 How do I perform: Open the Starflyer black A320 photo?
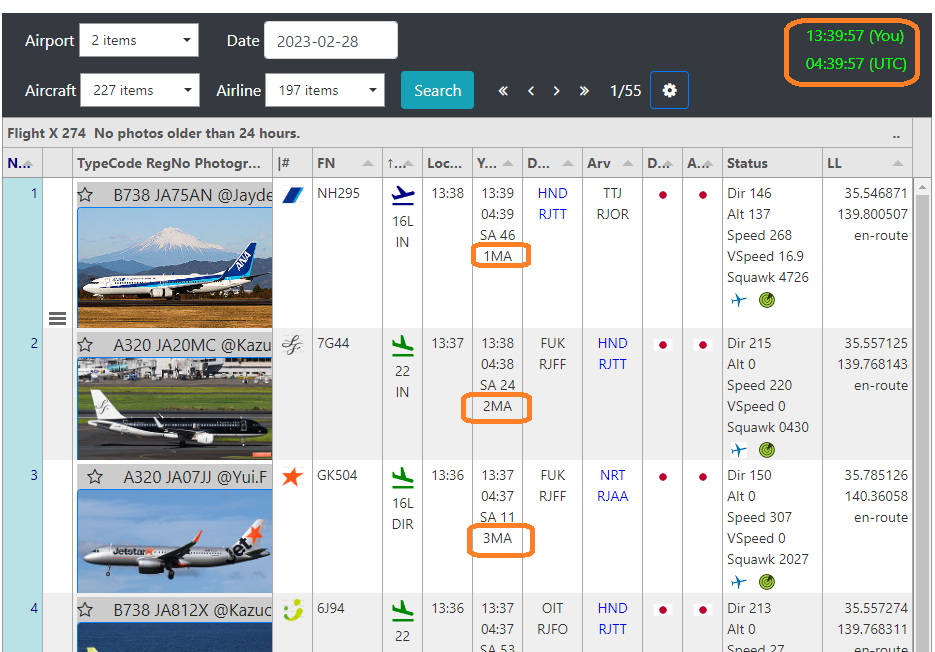175,408
